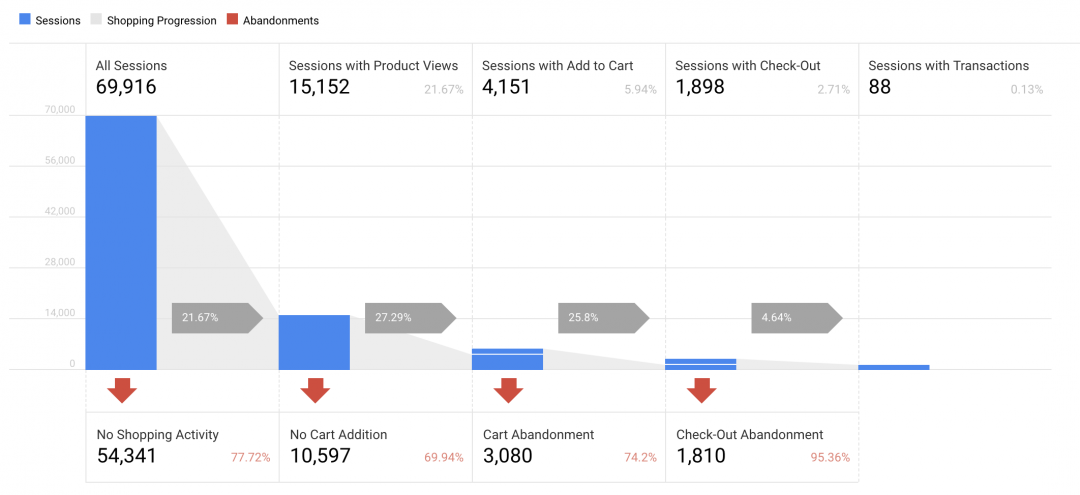Click the 21.67% progression arrow
This screenshot has width=1080, height=495.
tap(218, 317)
